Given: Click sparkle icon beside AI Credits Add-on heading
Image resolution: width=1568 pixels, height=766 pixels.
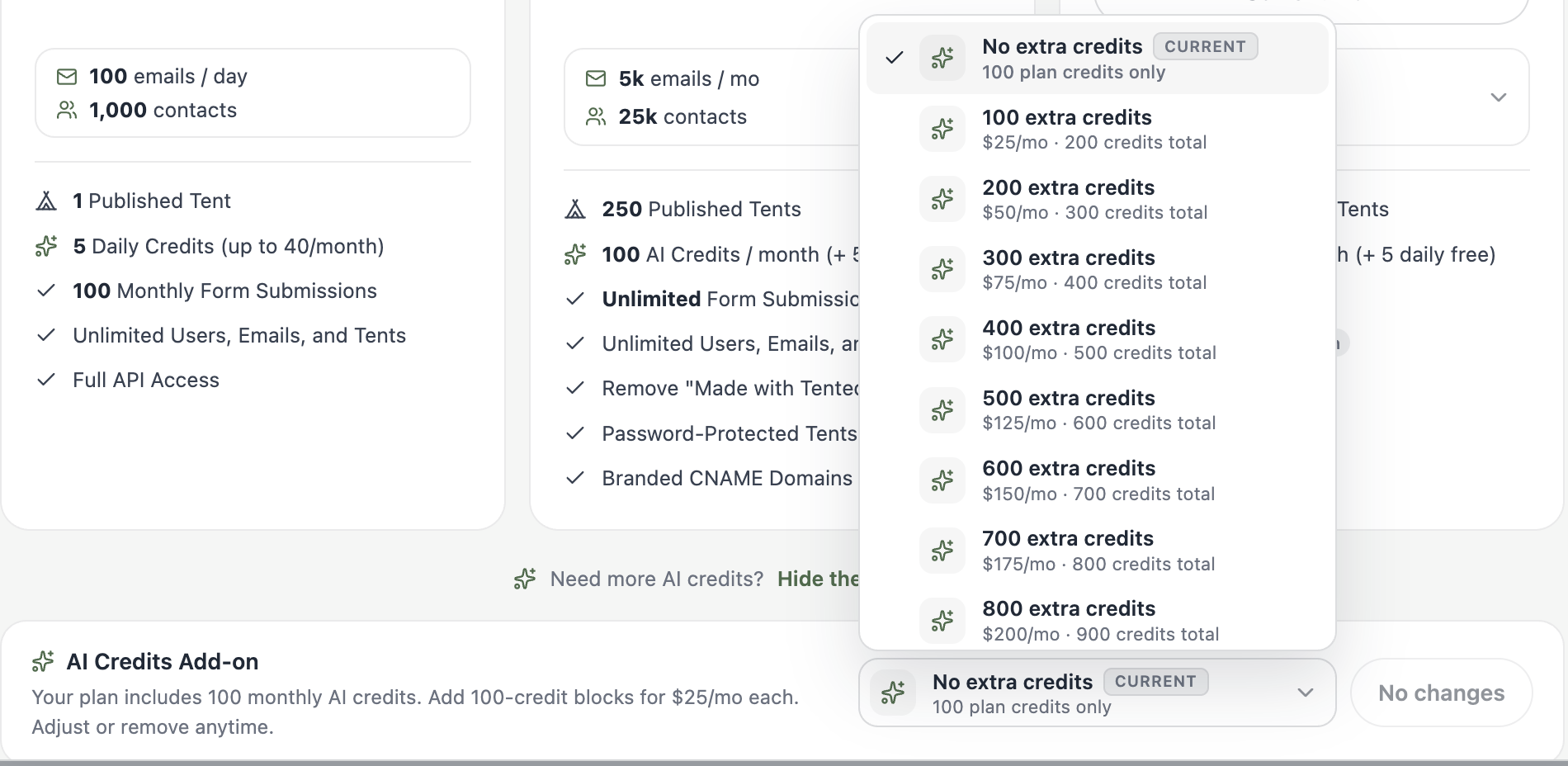Looking at the screenshot, I should [43, 661].
